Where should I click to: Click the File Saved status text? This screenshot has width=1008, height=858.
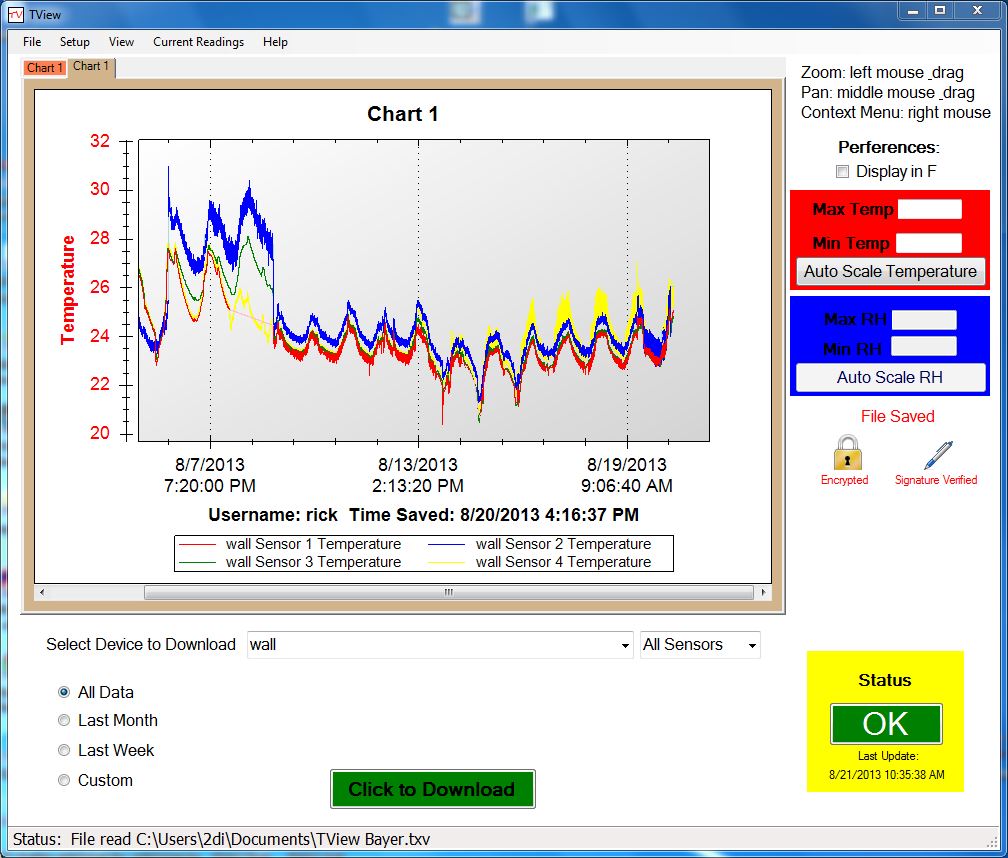pos(897,416)
